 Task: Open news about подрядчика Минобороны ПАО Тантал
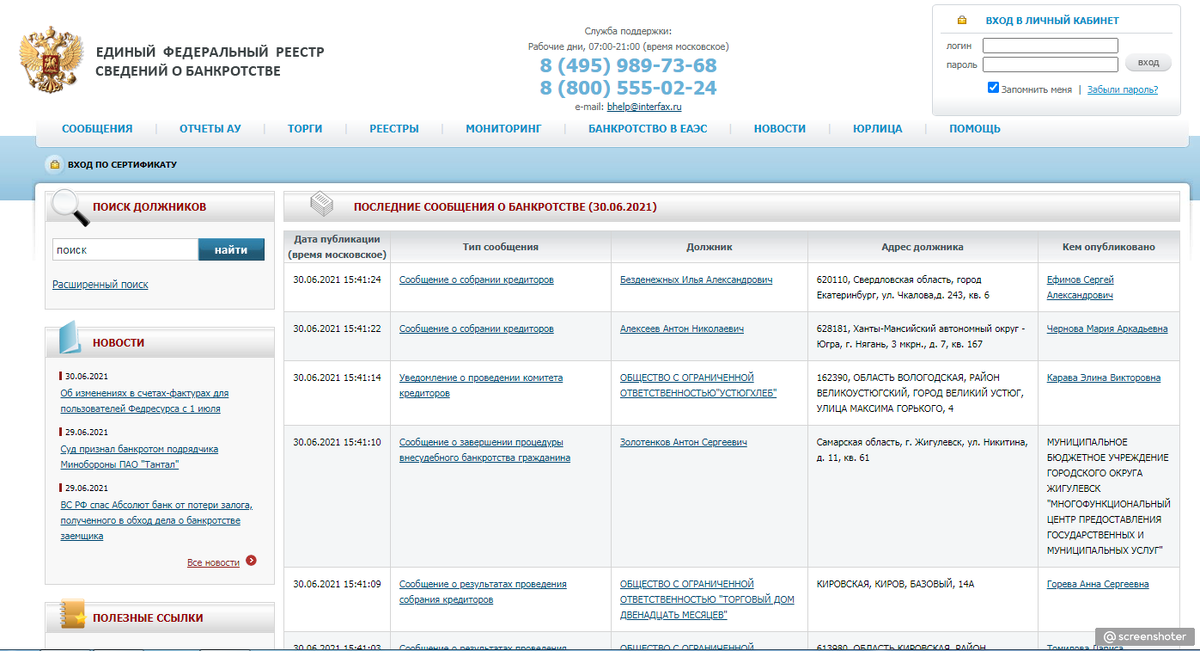click(x=139, y=456)
